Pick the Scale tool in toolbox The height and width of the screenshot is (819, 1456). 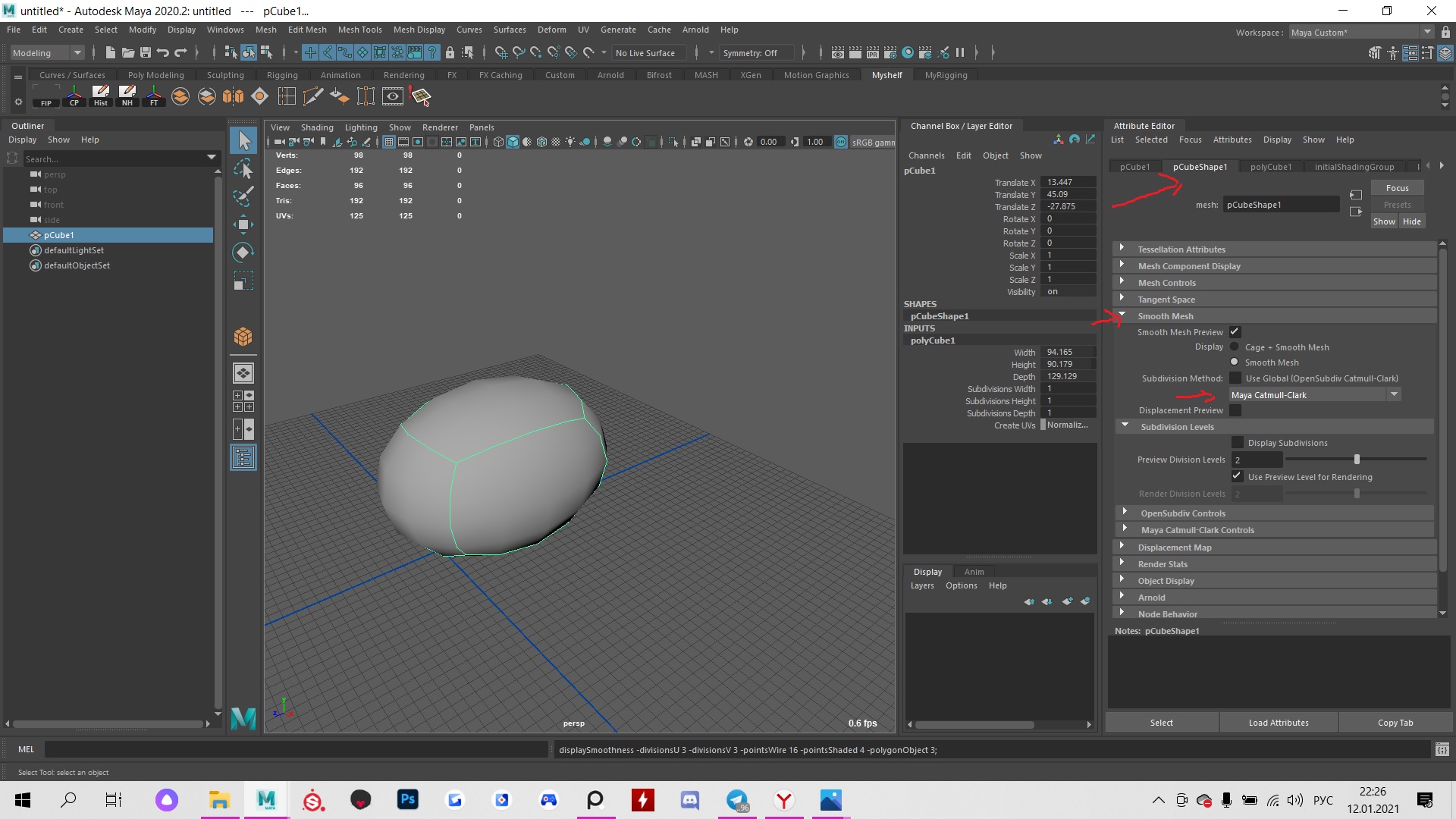click(x=243, y=281)
